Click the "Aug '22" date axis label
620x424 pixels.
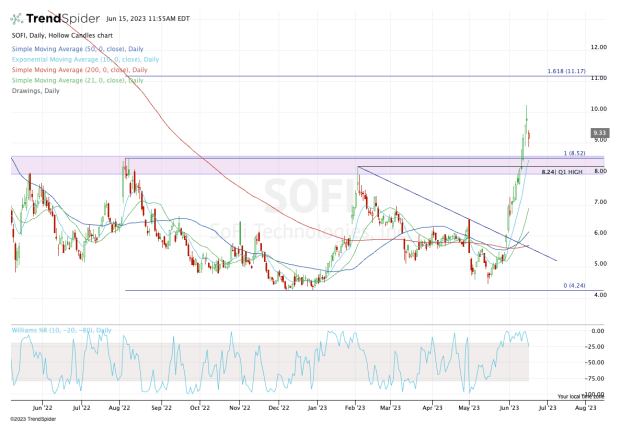pyautogui.click(x=119, y=408)
